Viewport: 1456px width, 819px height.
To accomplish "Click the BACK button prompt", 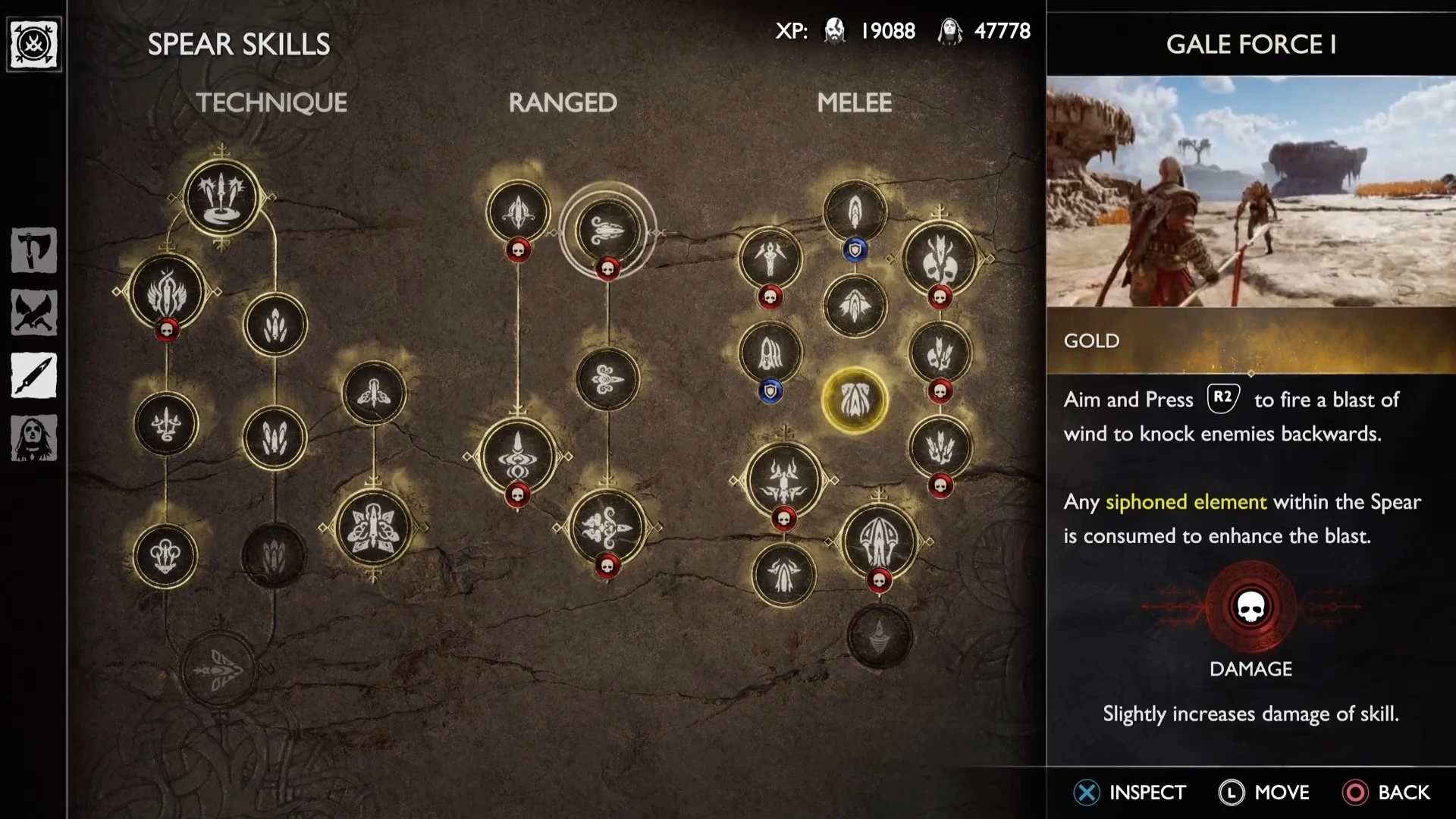I will 1386,792.
